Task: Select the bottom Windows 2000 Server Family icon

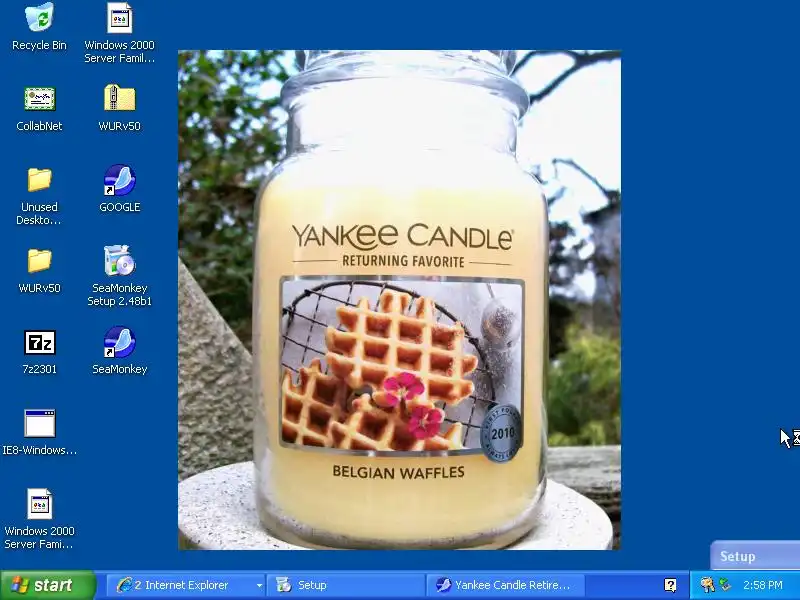Action: (39, 504)
